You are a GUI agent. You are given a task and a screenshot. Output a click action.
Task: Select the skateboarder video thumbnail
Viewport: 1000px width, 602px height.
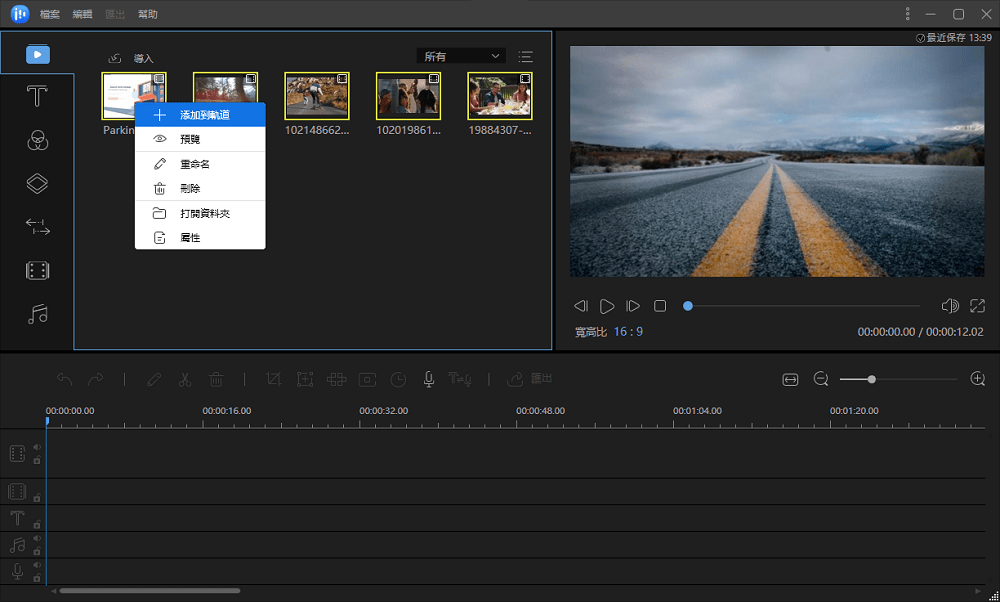[317, 96]
